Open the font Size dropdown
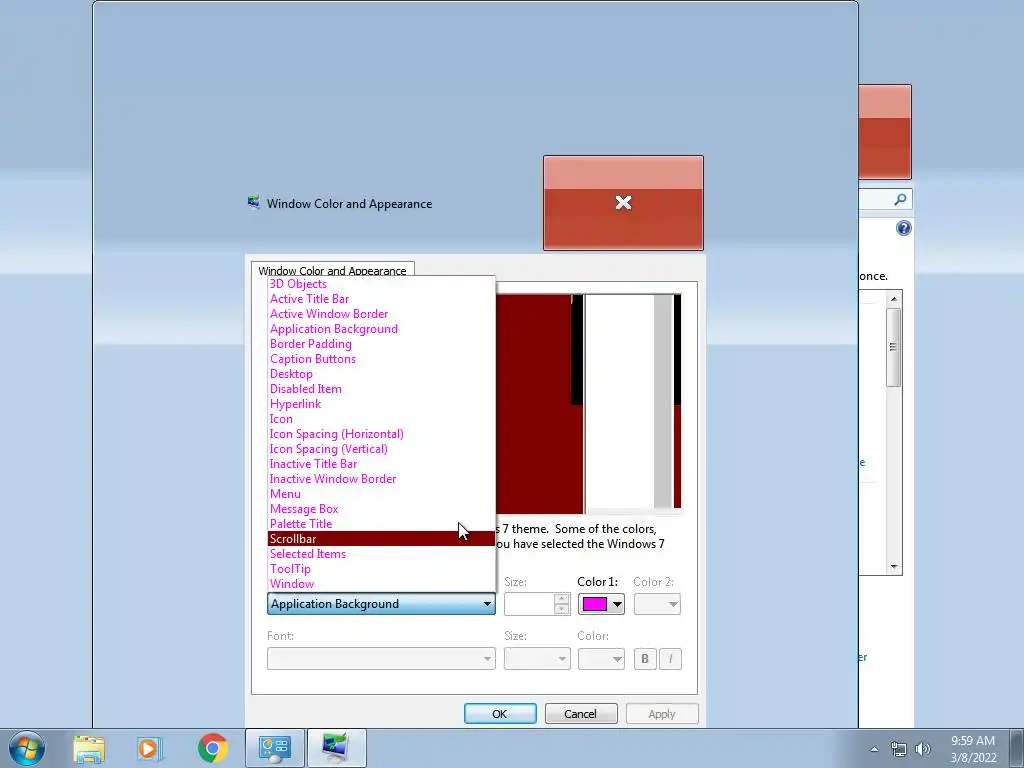1024x768 pixels. pos(536,658)
